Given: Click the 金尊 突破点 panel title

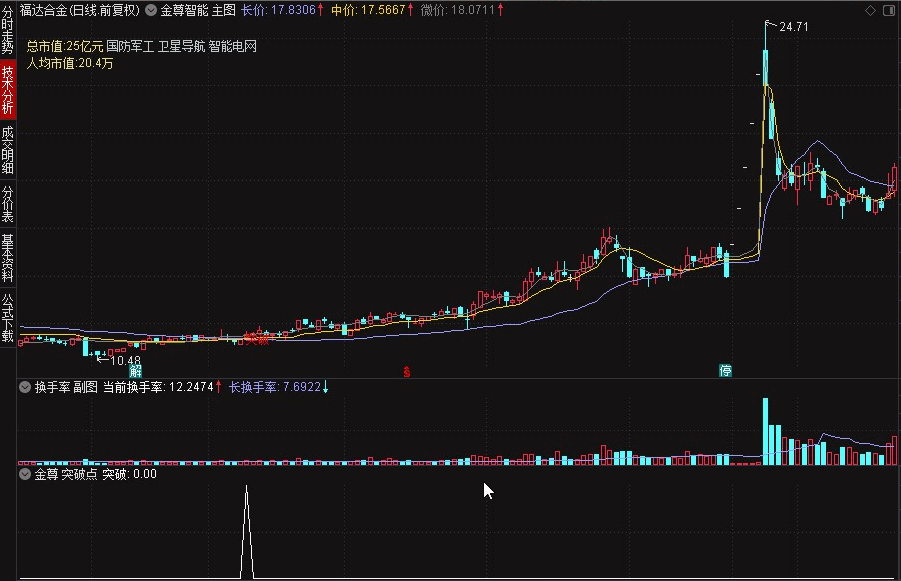Looking at the screenshot, I should (66, 474).
